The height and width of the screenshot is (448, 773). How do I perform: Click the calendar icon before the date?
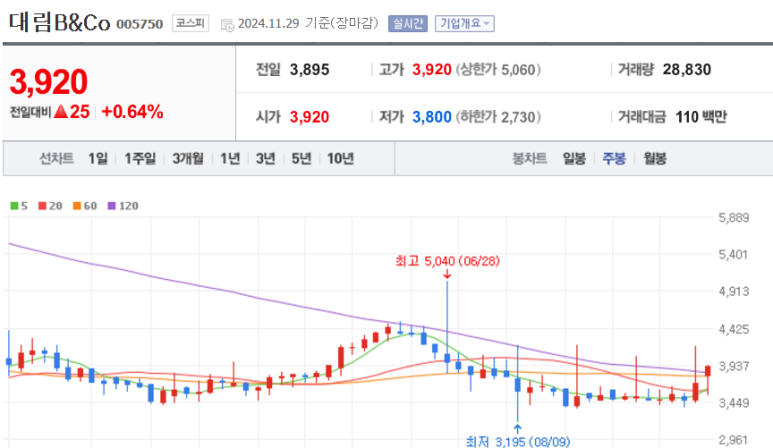[227, 25]
